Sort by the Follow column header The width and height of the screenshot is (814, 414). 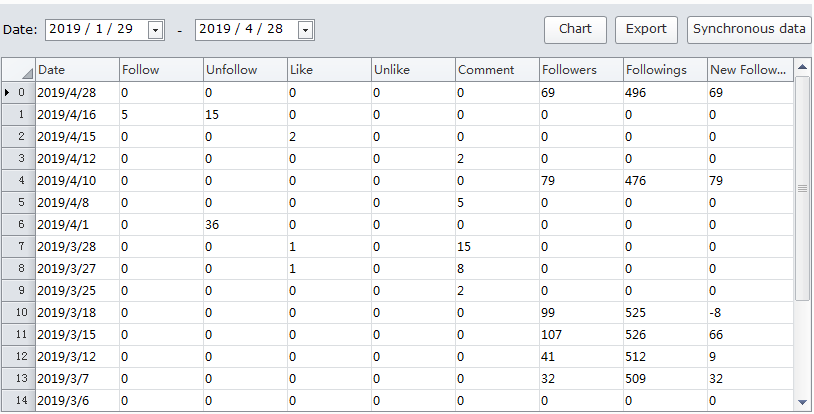[x=161, y=70]
